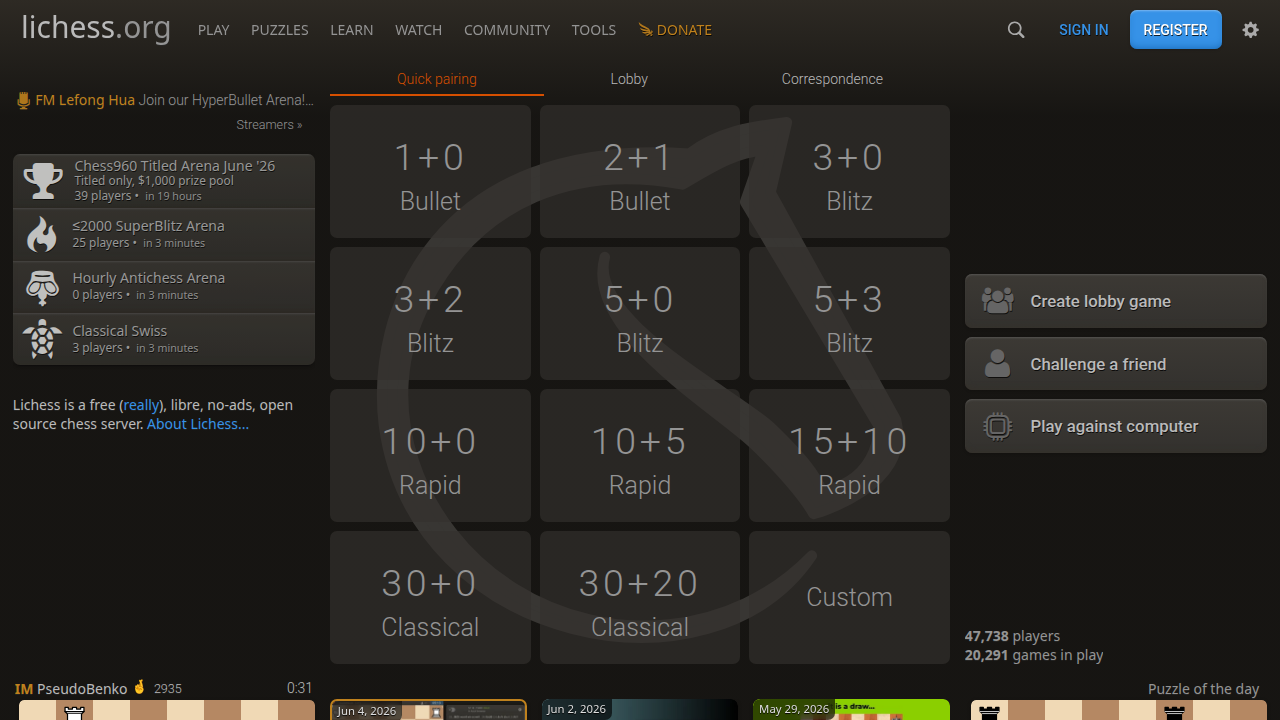This screenshot has height=720, width=1280.
Task: Click Play against computer button
Action: tap(1116, 426)
